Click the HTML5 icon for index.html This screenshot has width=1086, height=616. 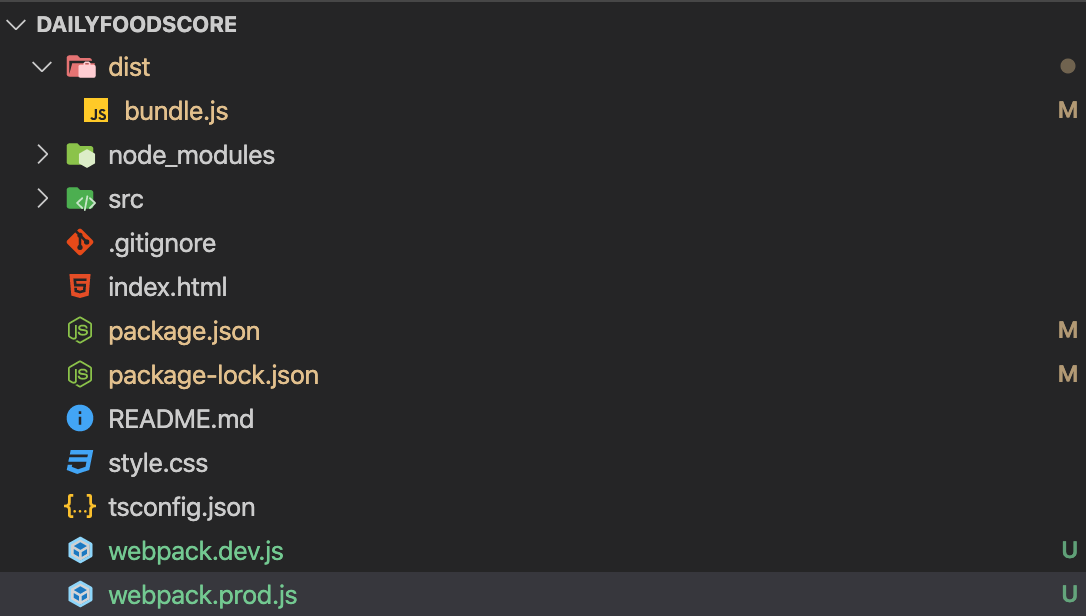tap(80, 286)
